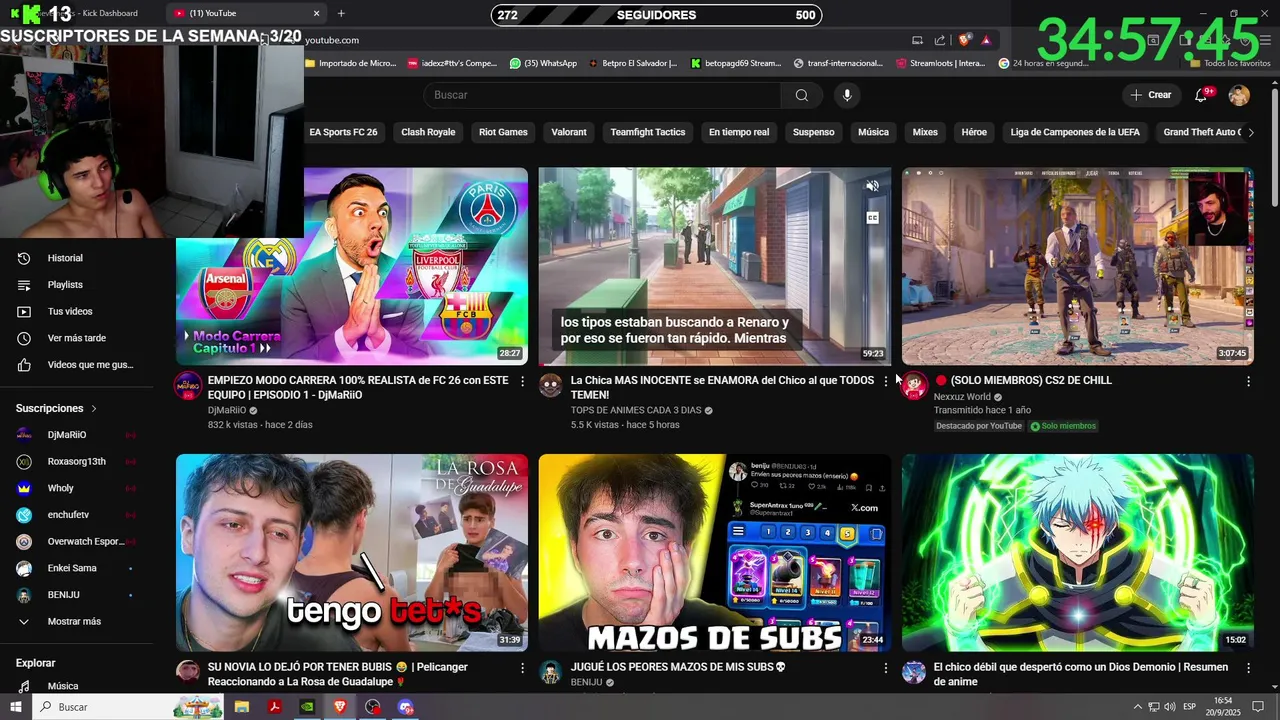Click the Historial clock icon

tap(24, 258)
